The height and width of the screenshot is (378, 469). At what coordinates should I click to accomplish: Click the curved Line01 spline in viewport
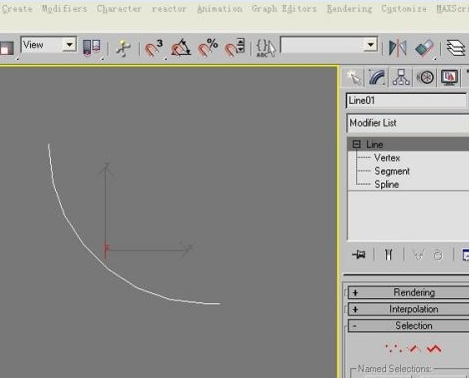pyautogui.click(x=83, y=244)
